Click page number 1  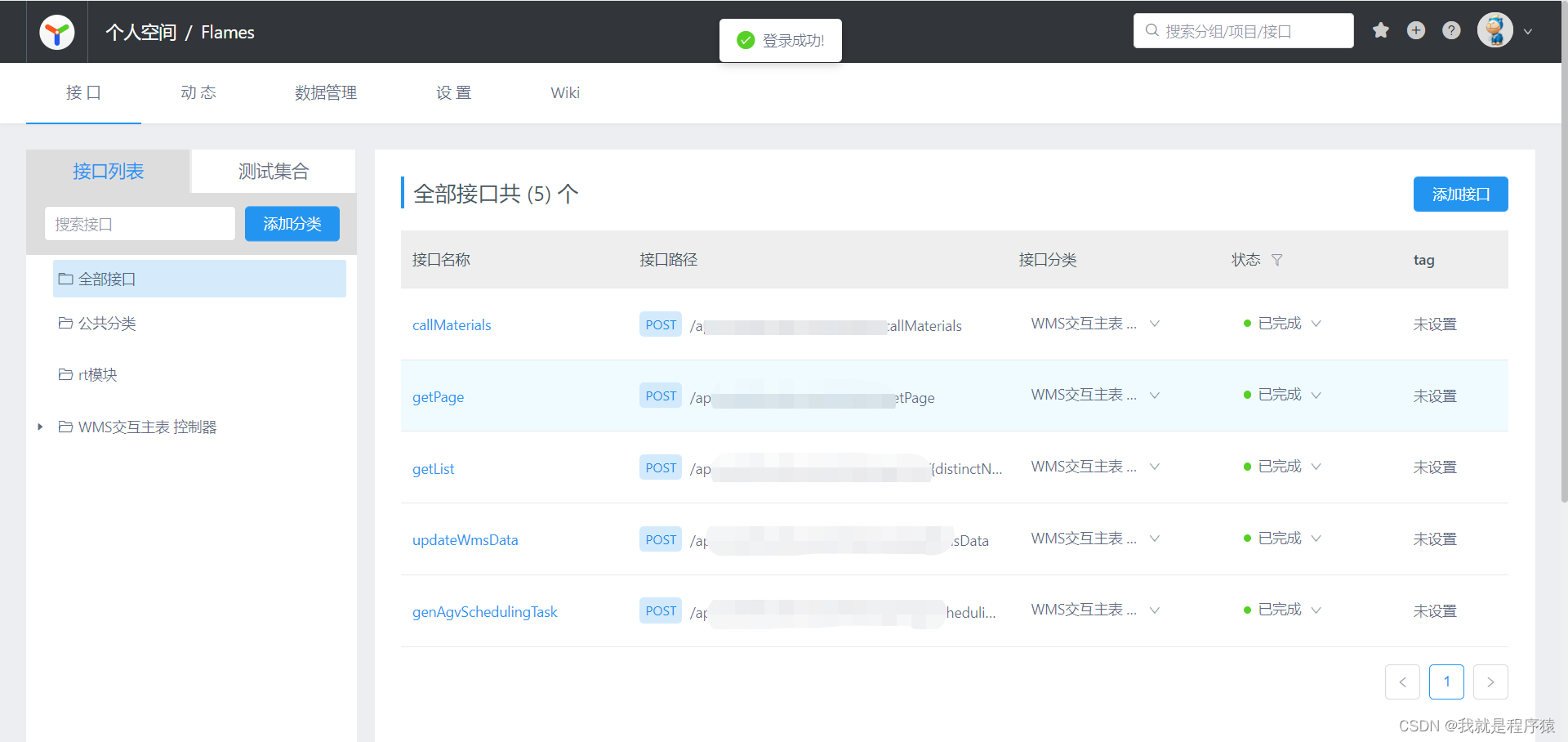(1446, 682)
